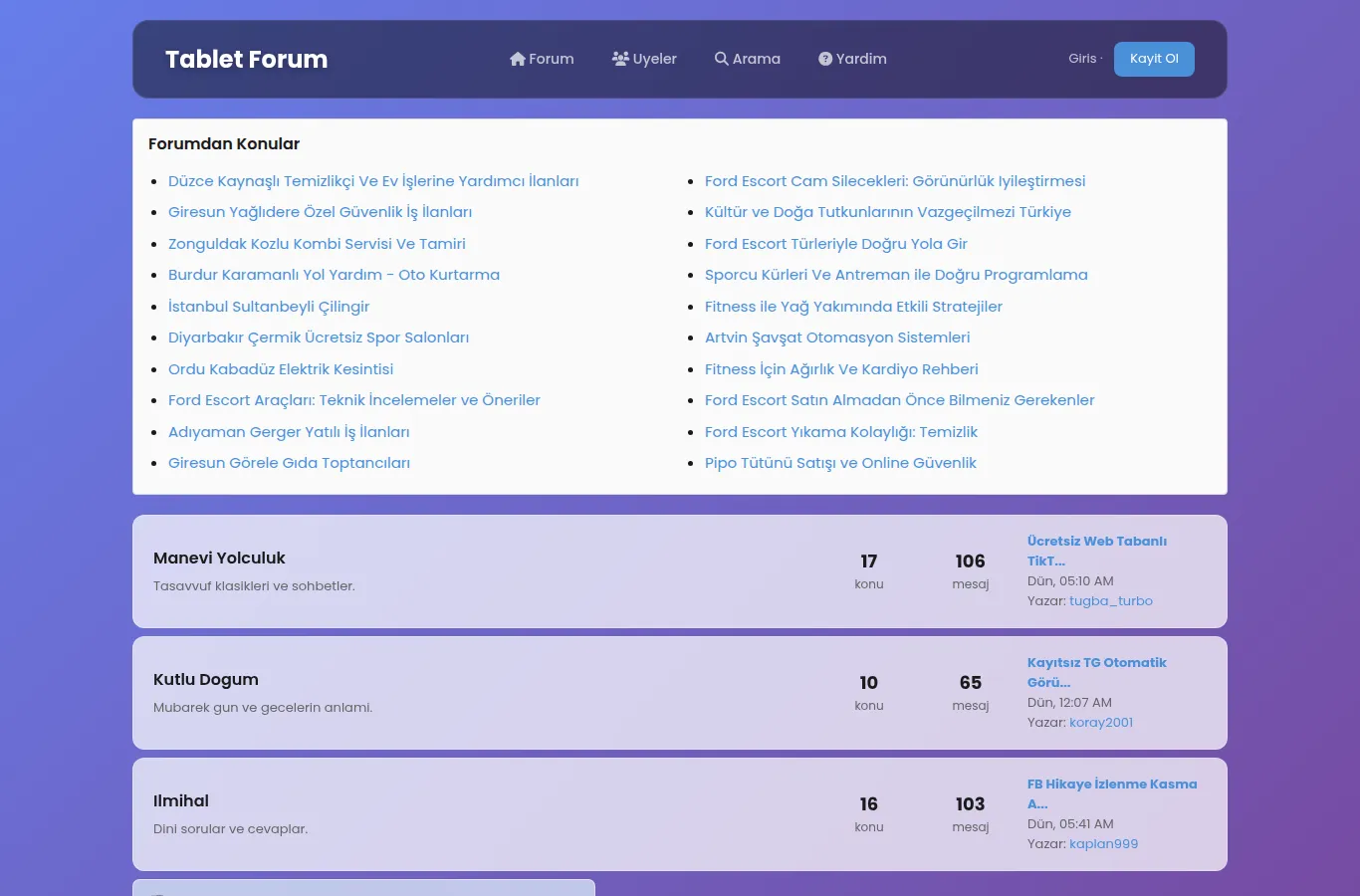The height and width of the screenshot is (896, 1360).
Task: Click the home icon beside Forum
Action: (518, 59)
